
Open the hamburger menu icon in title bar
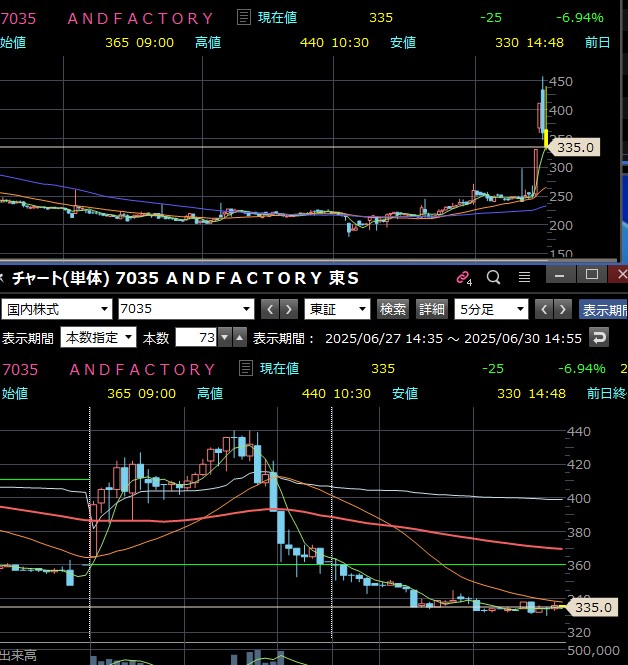[x=525, y=277]
